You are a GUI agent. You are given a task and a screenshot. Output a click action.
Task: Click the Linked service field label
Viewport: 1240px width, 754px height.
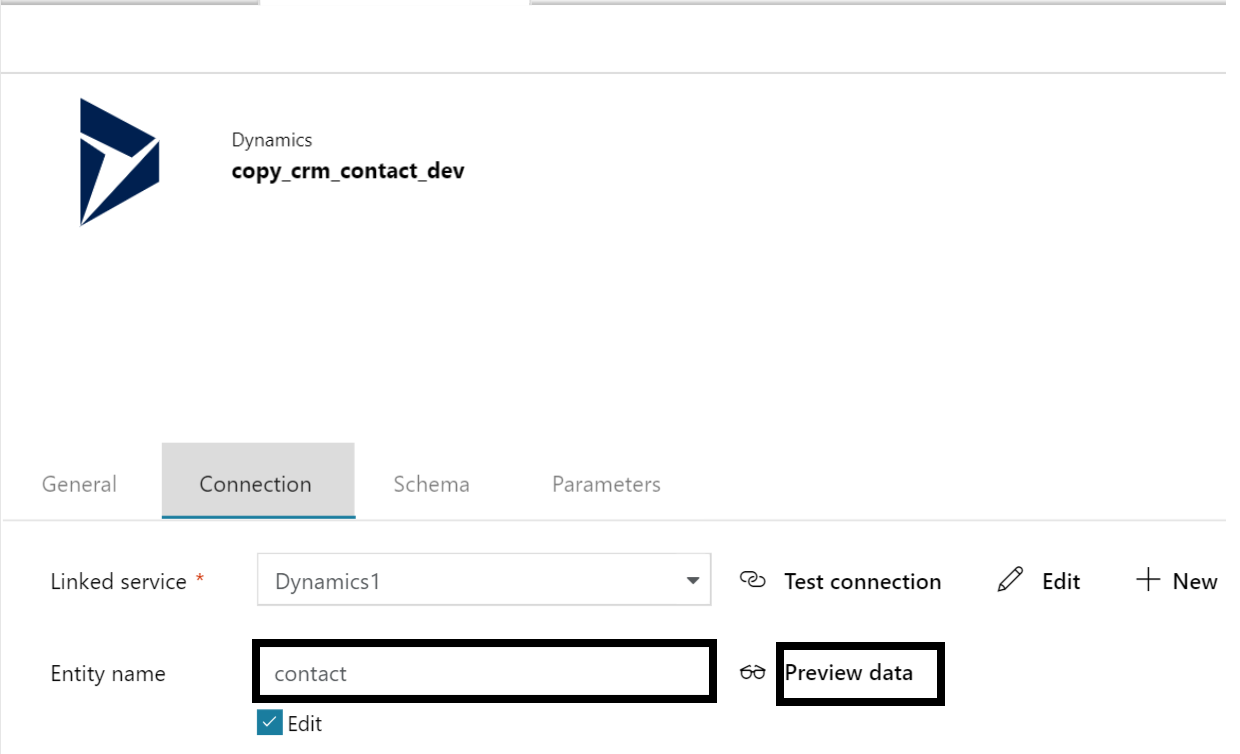119,581
